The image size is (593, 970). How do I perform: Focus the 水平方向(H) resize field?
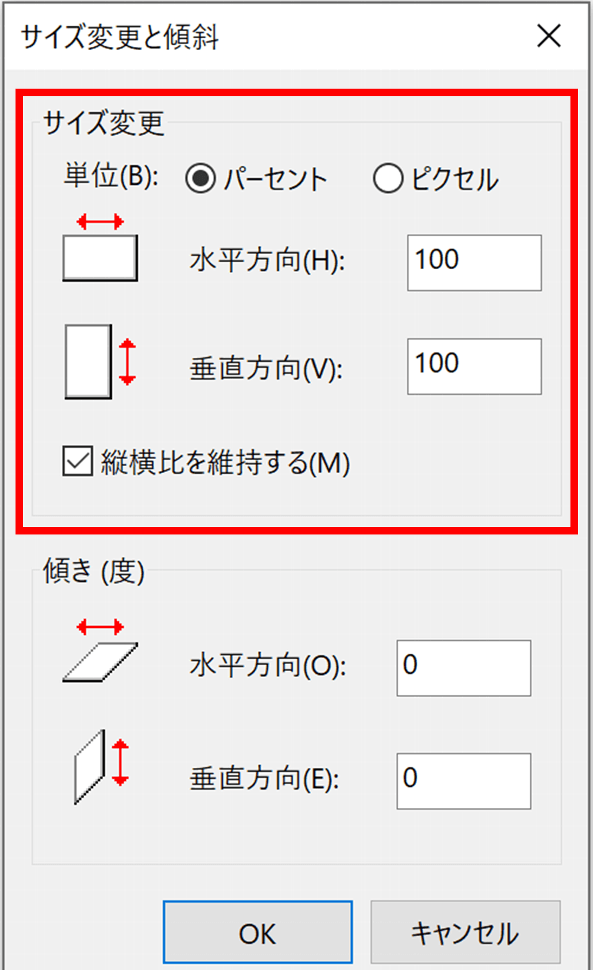[x=474, y=262]
